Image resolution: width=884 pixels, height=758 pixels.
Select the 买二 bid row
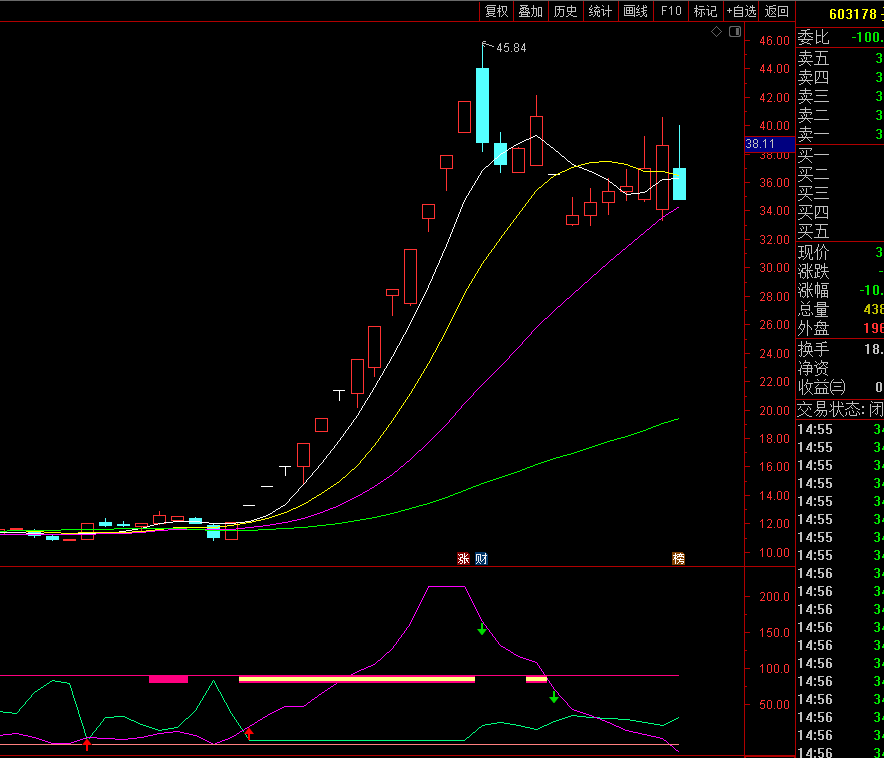tap(839, 174)
